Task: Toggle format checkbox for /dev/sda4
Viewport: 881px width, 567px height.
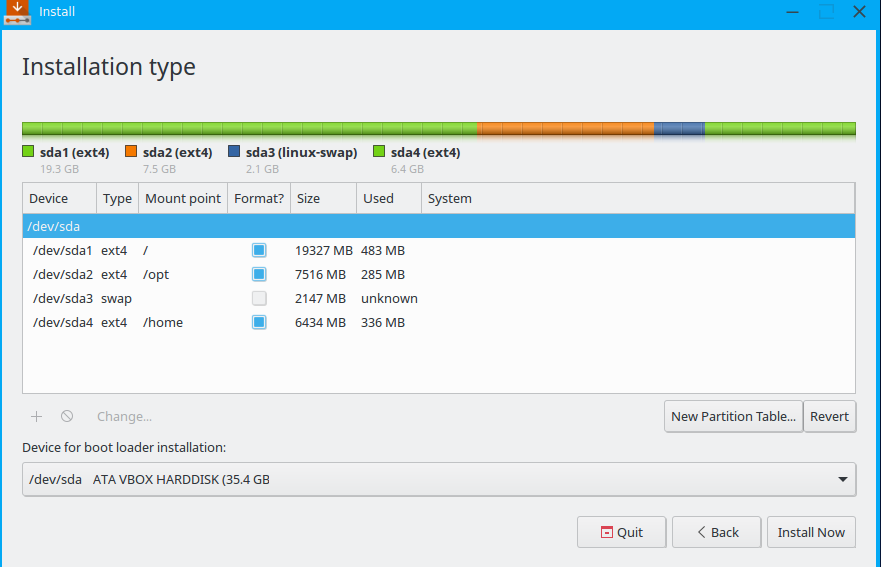Action: coord(259,322)
